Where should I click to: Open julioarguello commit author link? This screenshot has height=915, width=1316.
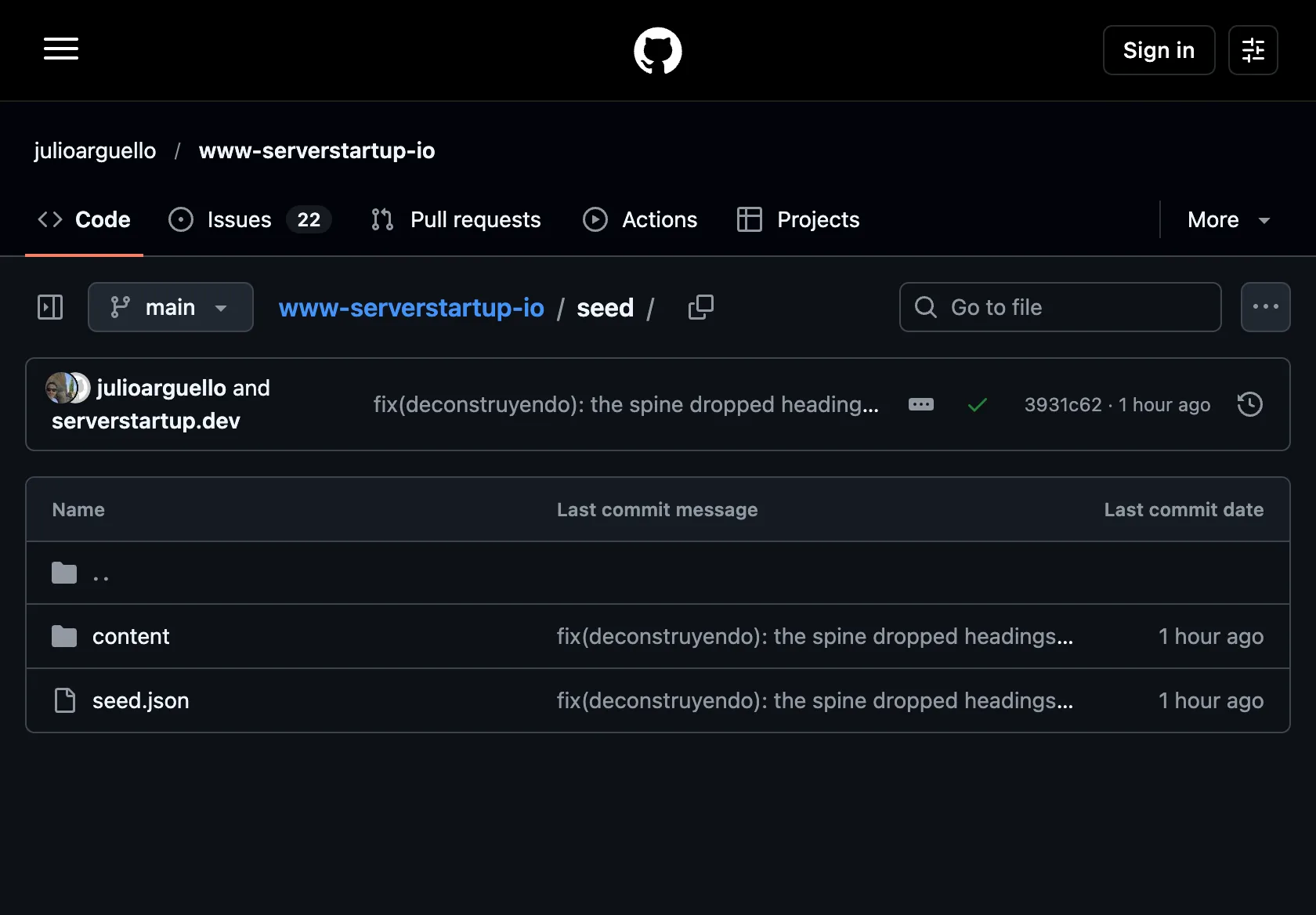(x=161, y=388)
